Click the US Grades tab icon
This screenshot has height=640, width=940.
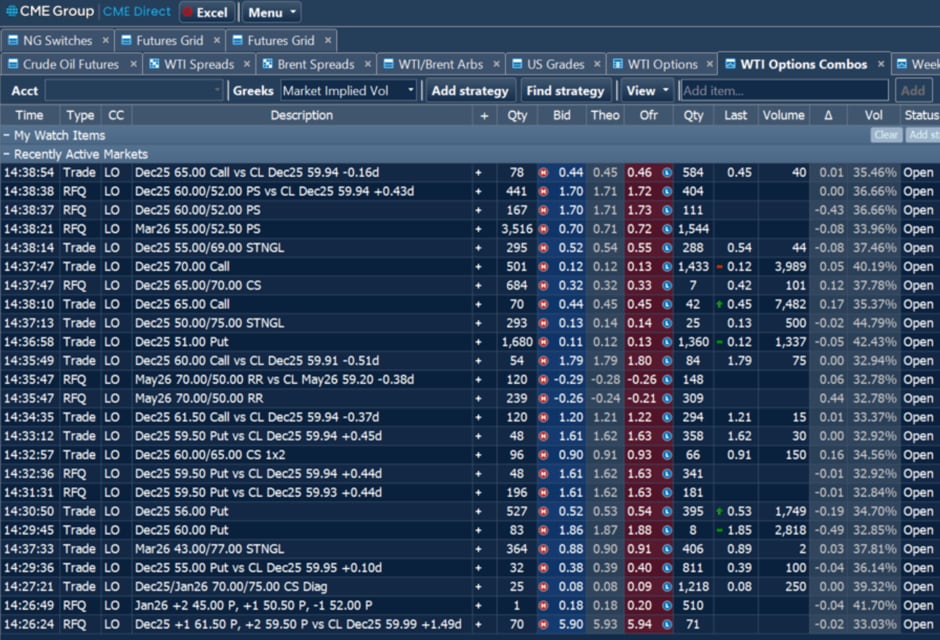tap(517, 64)
